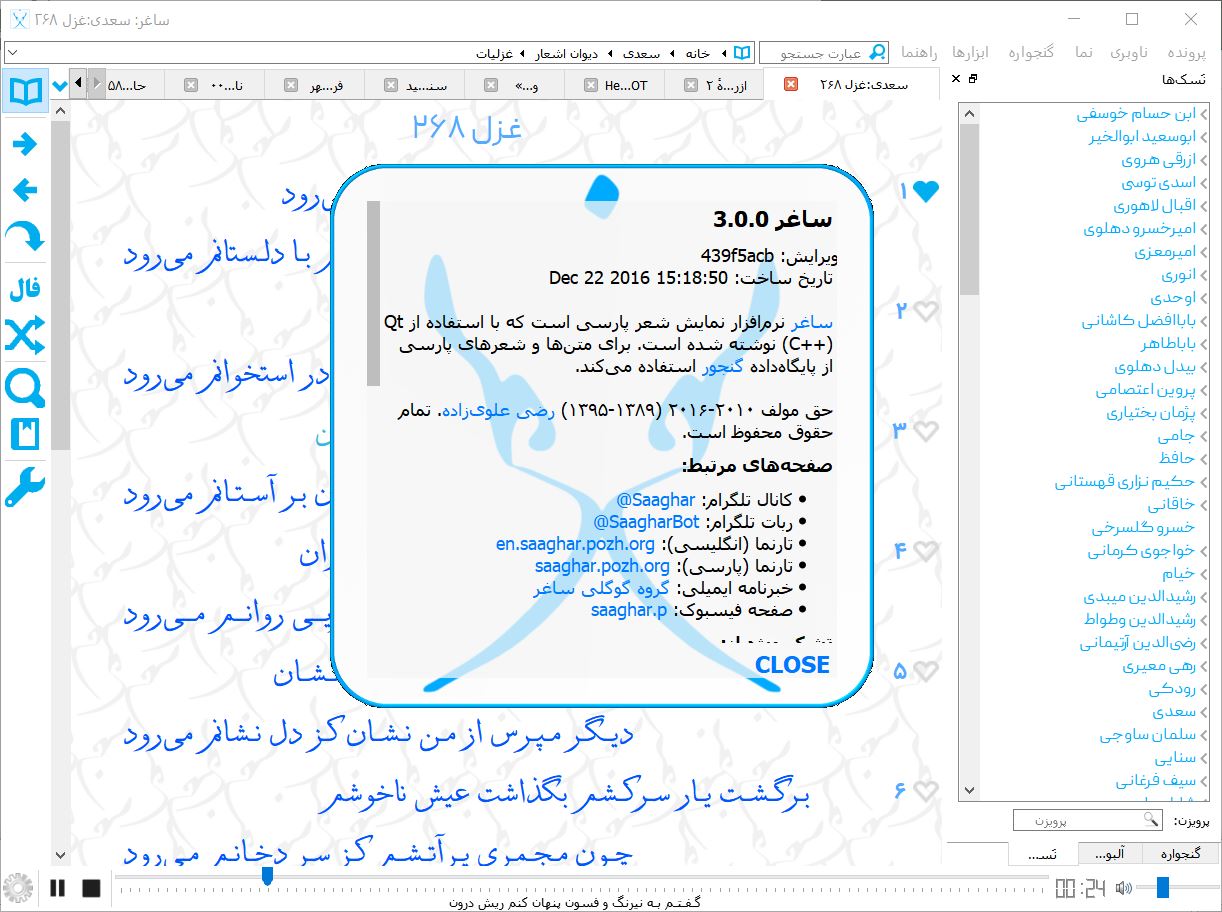Open the راهنما menu
1222x912 pixels.
click(919, 52)
